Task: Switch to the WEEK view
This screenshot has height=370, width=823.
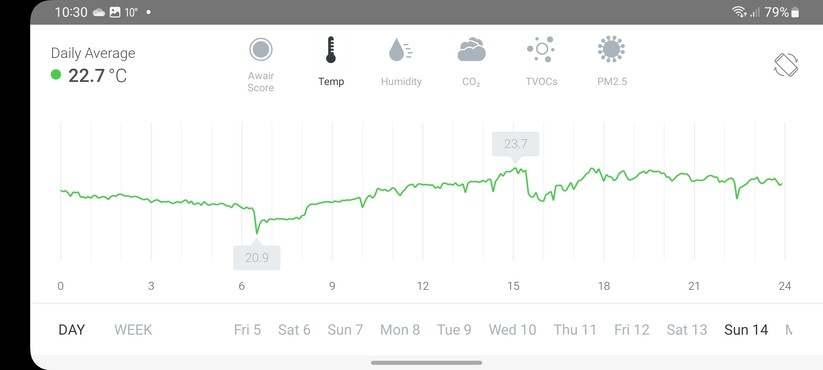Action: (x=133, y=330)
